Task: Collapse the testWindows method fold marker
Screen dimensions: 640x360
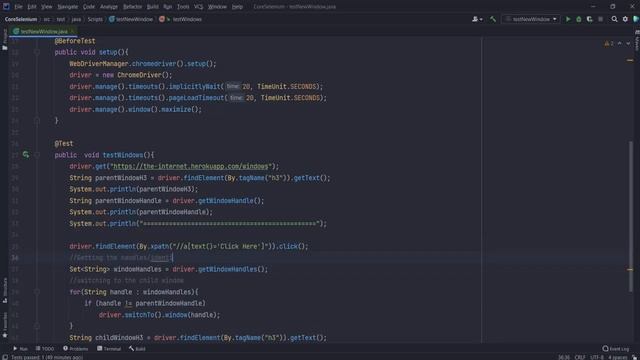Action: pos(37,155)
